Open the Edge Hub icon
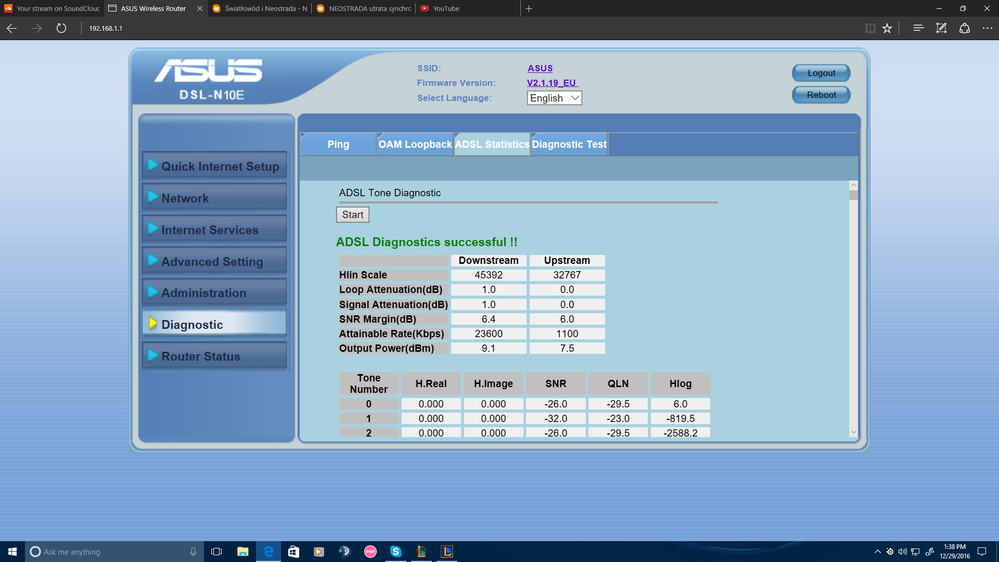Viewport: 999px width, 562px height. [x=918, y=28]
